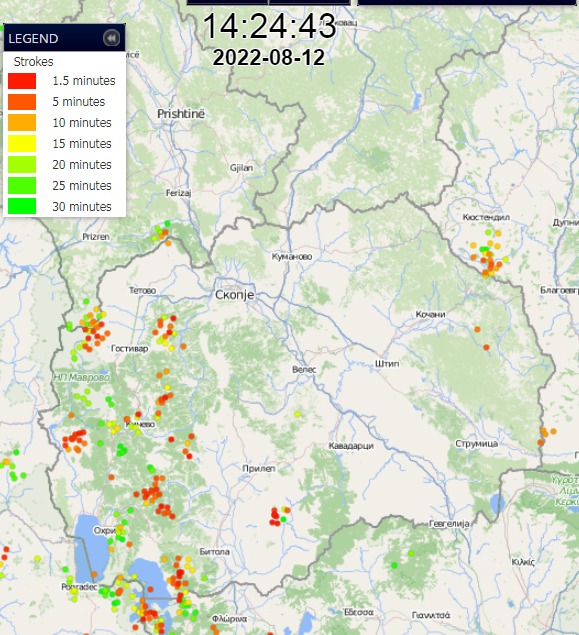Click the lone yellow stroke dot south of Велес
The height and width of the screenshot is (635, 579).
click(298, 414)
